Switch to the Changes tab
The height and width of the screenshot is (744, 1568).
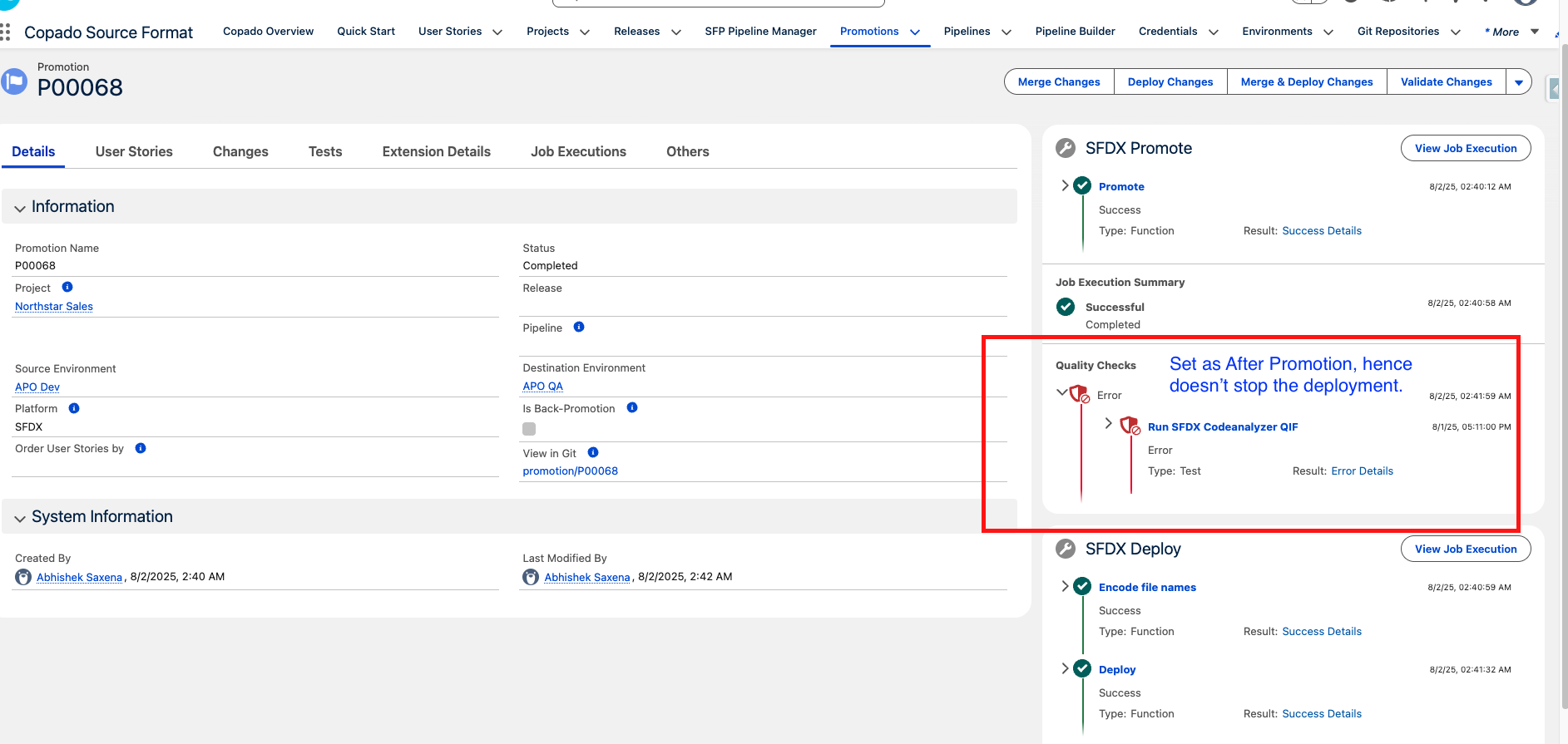click(x=240, y=151)
